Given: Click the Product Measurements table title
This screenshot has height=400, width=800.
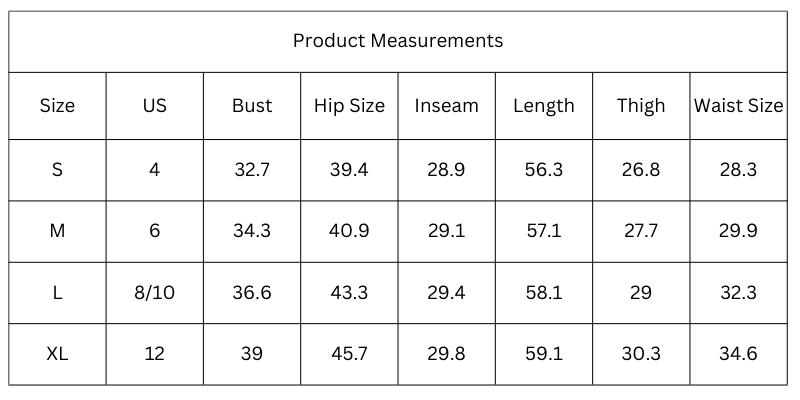Looking at the screenshot, I should click(398, 41).
